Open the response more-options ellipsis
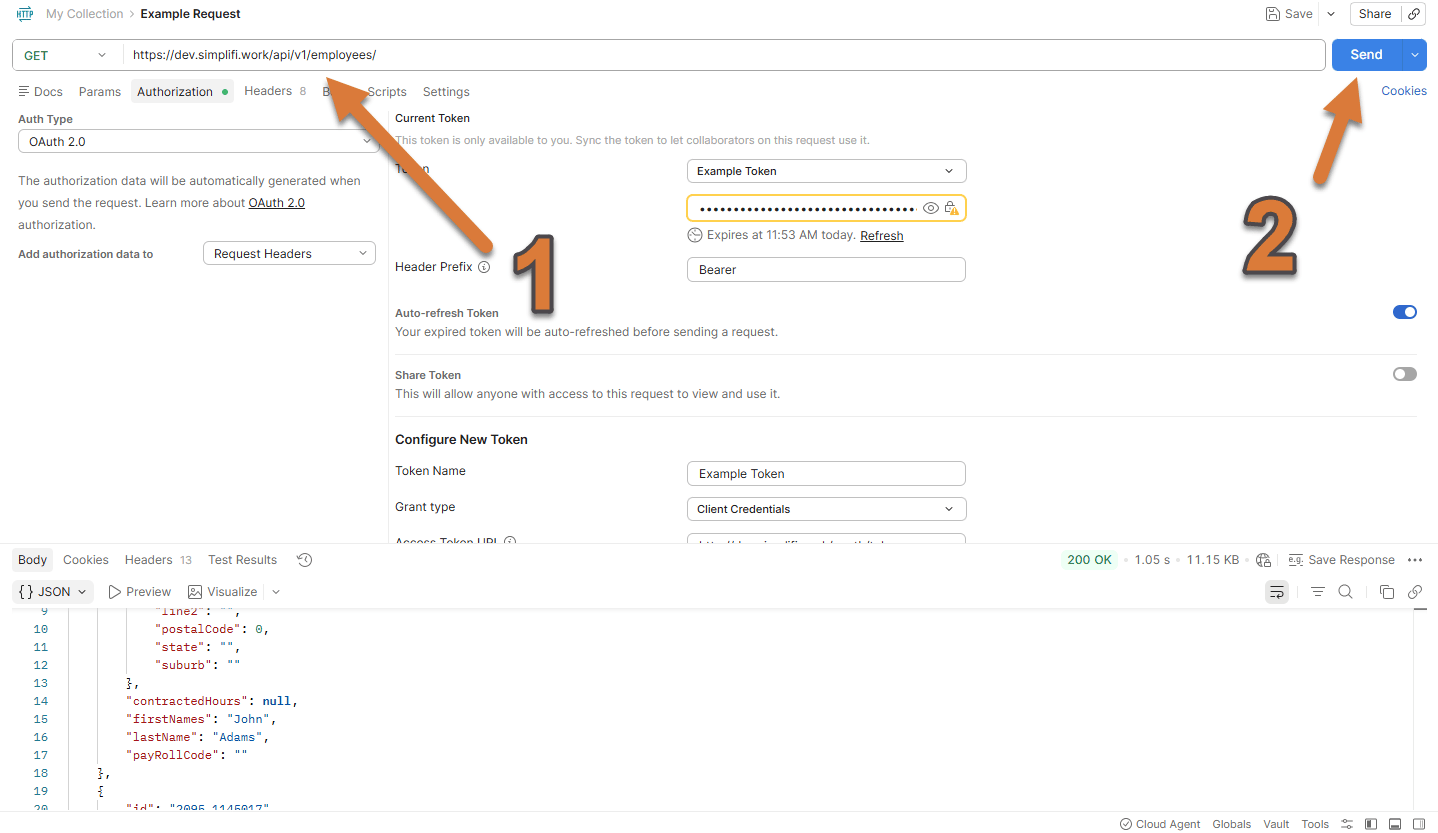This screenshot has width=1438, height=833. (1415, 560)
